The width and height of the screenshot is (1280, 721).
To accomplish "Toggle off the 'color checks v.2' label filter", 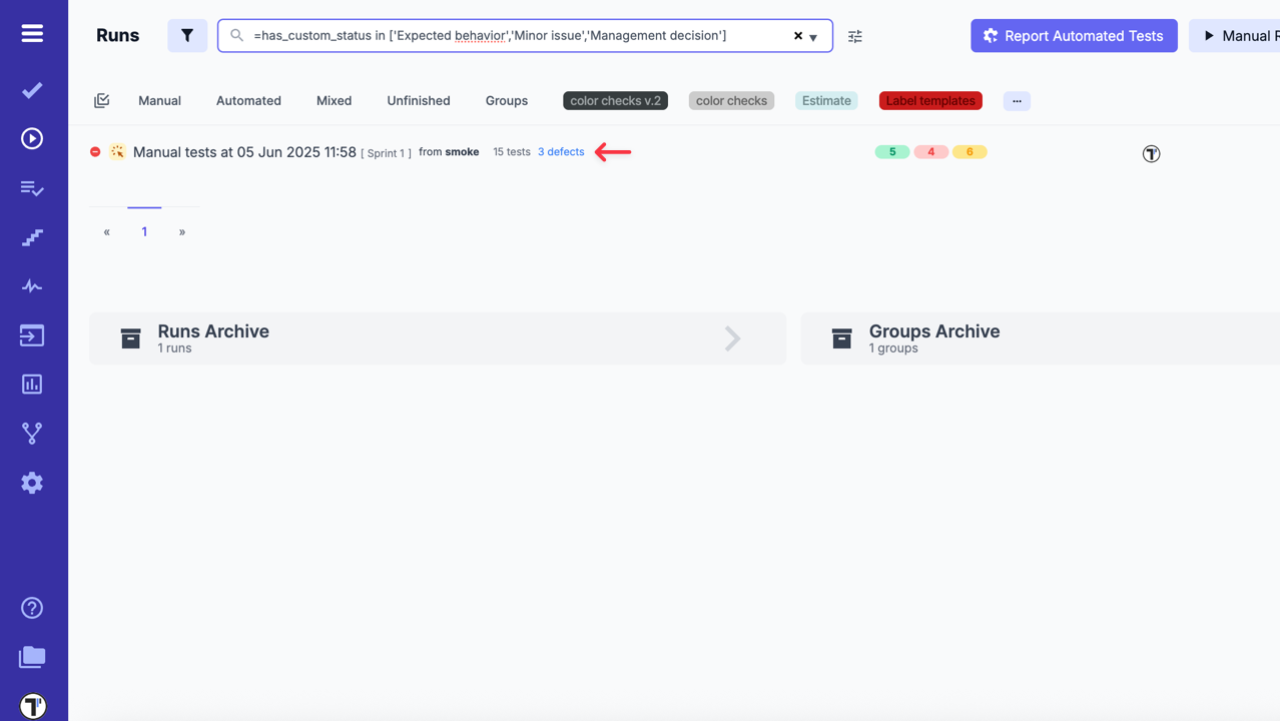I will click(x=615, y=100).
